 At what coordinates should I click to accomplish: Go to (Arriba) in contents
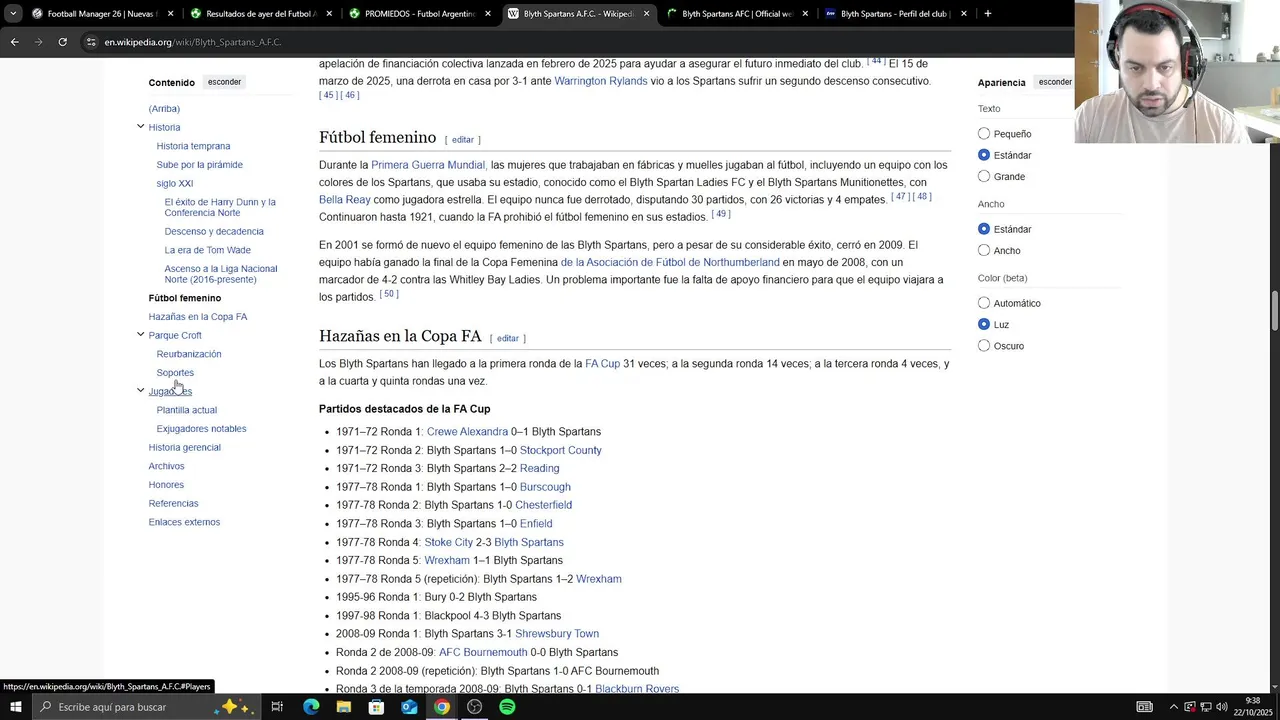click(164, 109)
